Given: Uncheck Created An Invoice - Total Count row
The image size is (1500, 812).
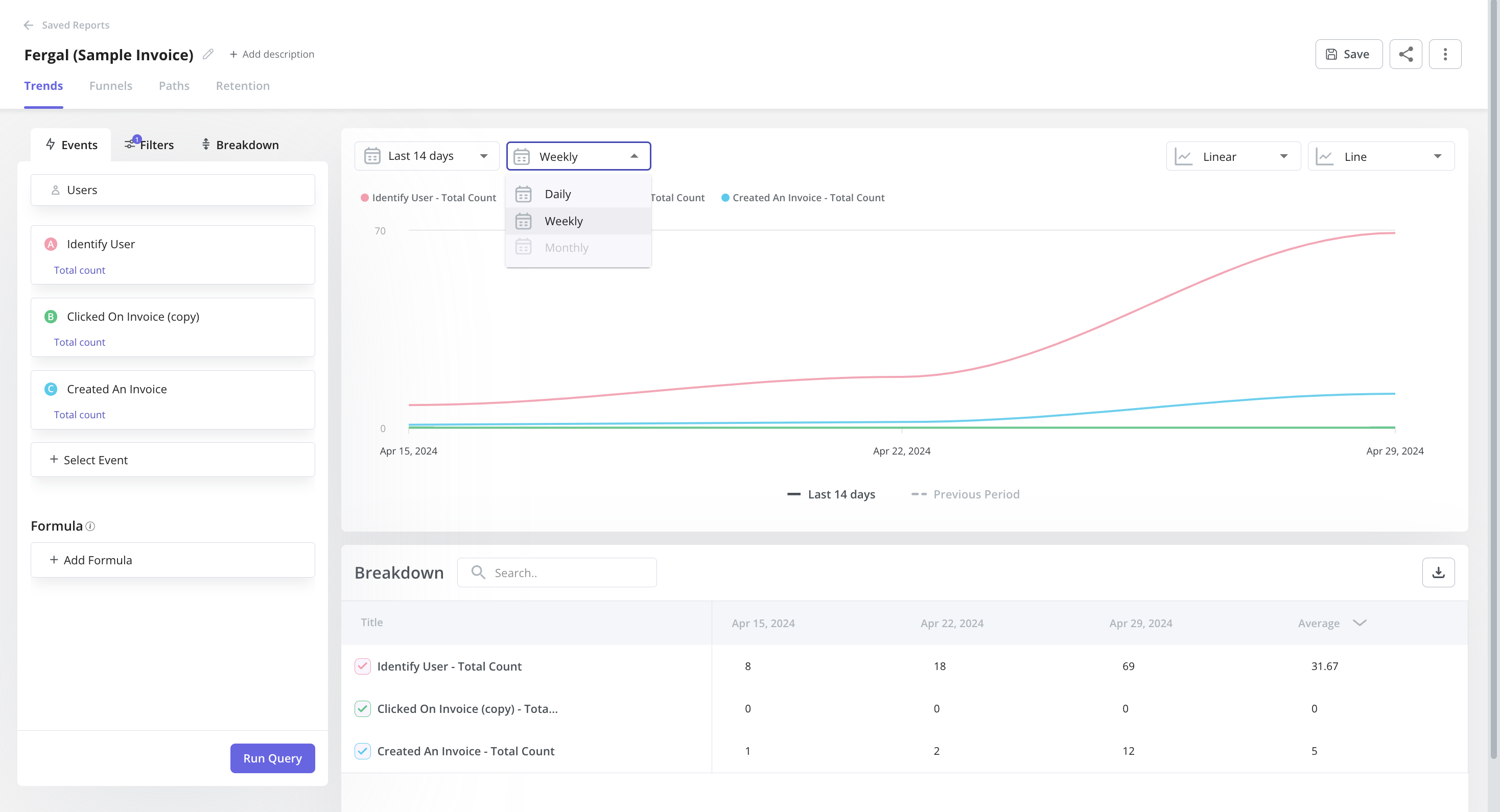Looking at the screenshot, I should click(x=362, y=751).
